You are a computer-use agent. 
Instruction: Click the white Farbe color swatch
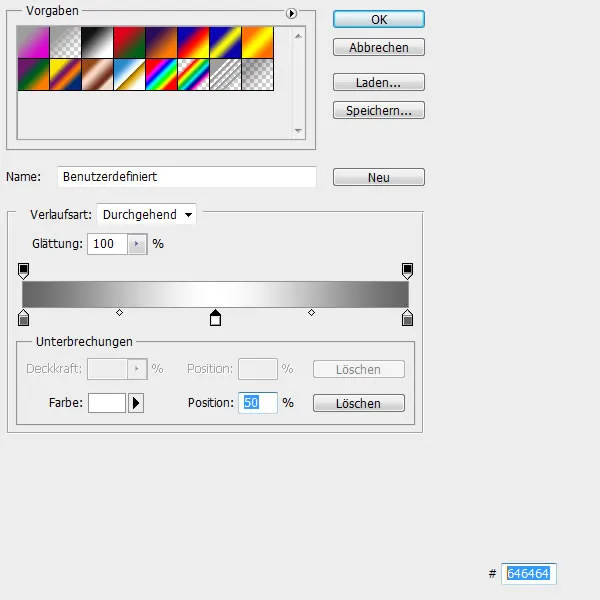[107, 403]
